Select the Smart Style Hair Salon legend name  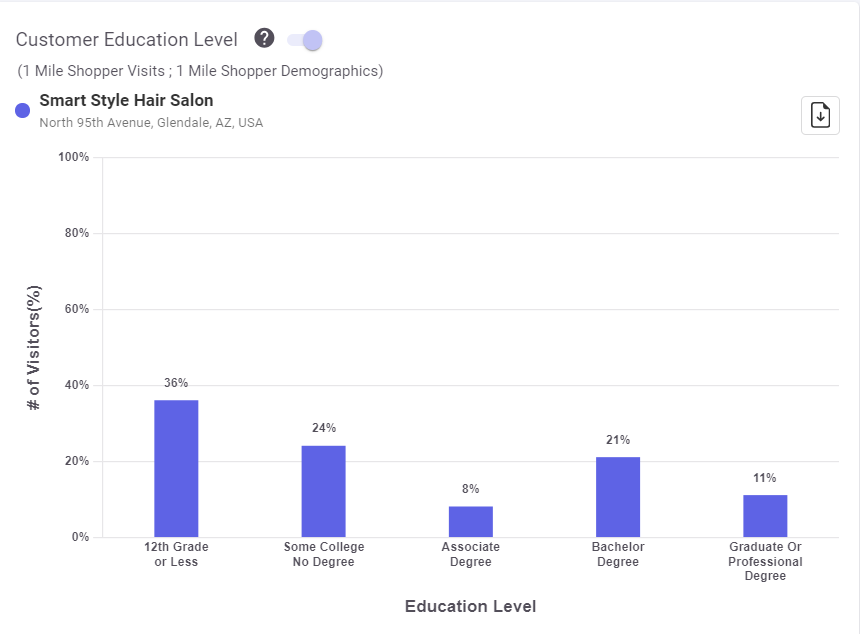[x=126, y=100]
